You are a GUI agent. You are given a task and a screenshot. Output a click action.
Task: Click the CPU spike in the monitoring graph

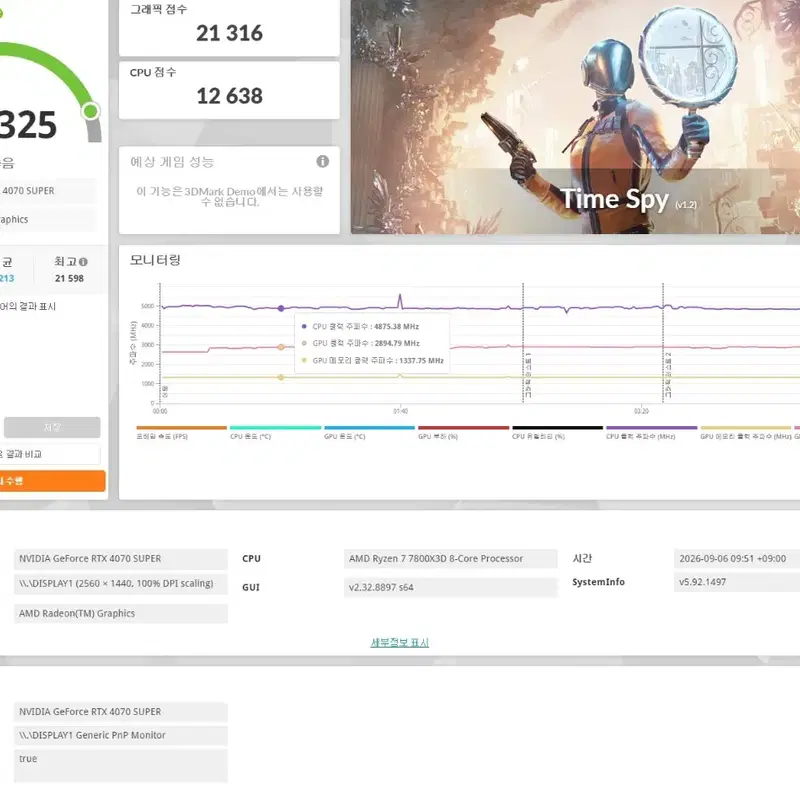400,301
